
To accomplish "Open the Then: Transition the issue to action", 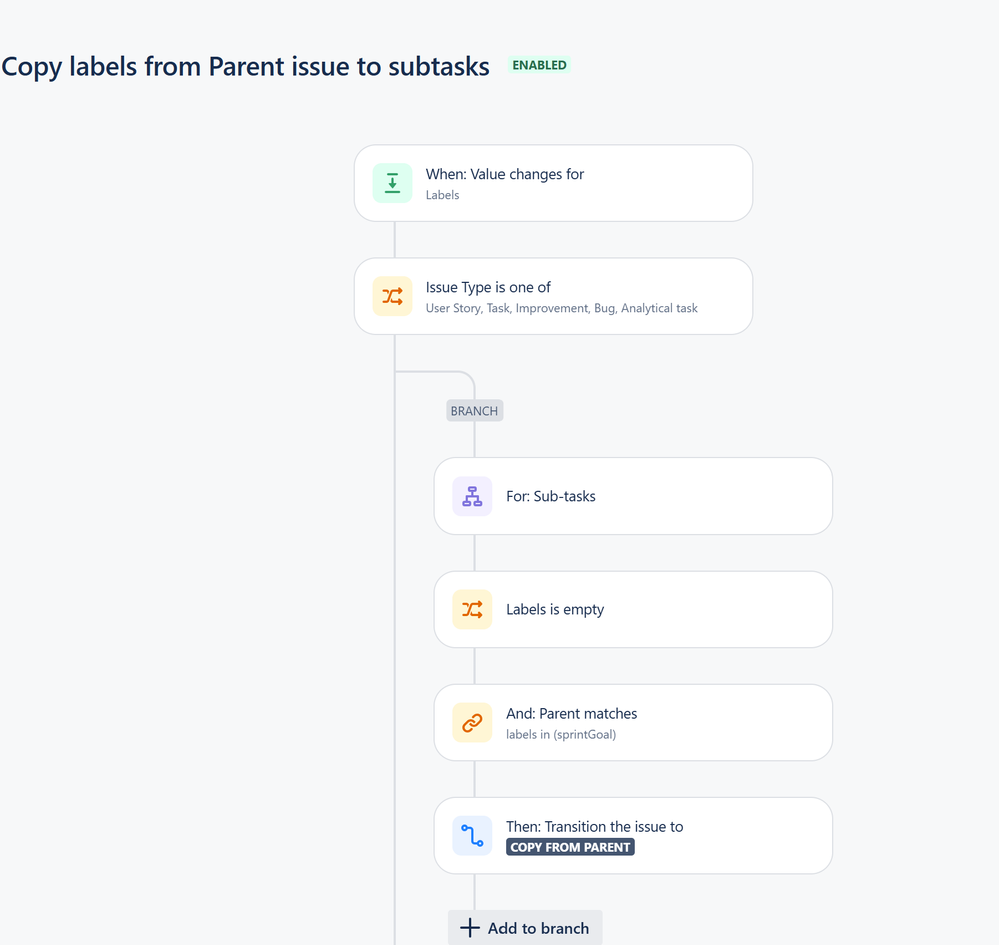I will tap(633, 835).
